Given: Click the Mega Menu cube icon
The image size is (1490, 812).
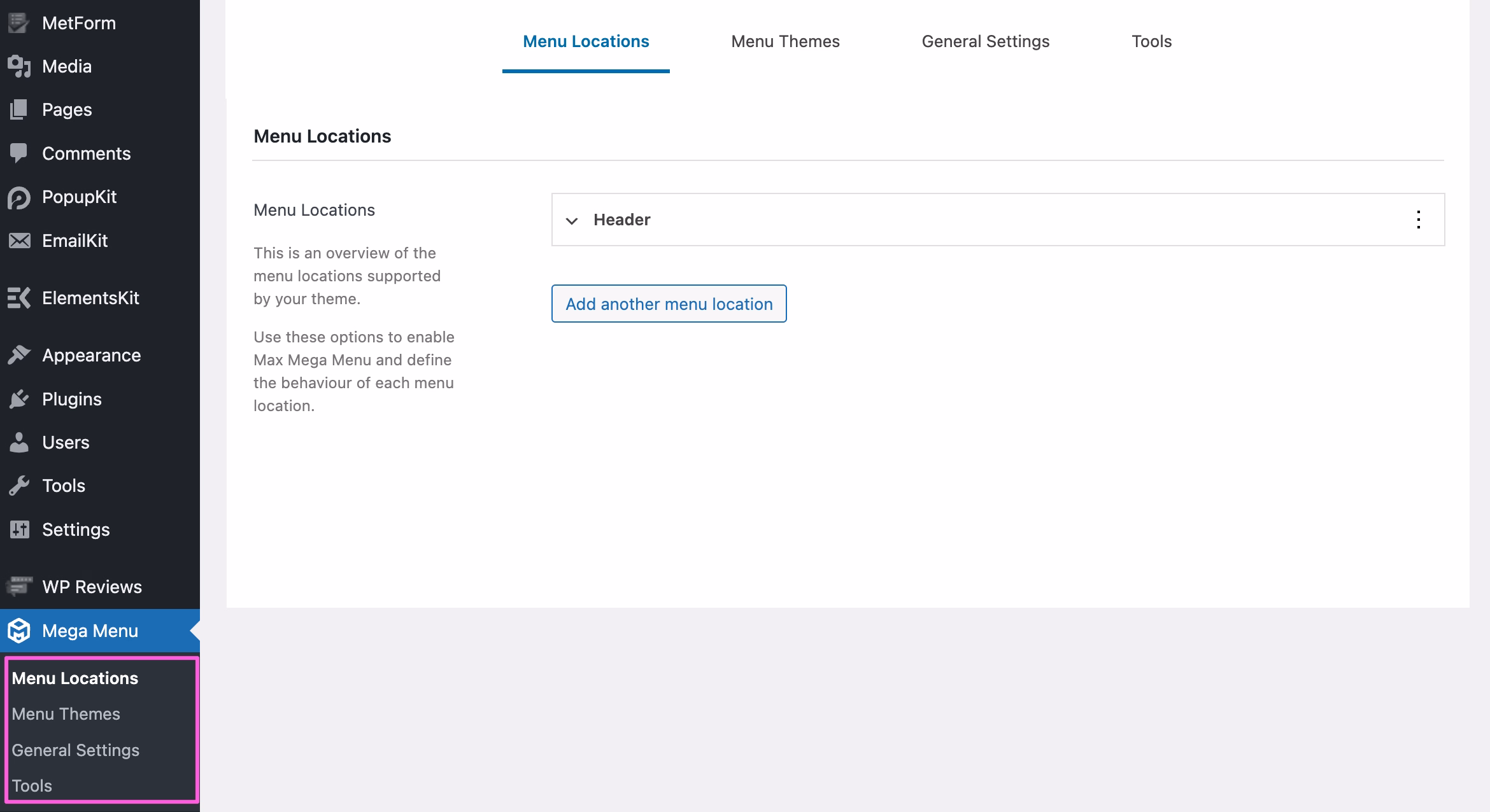Looking at the screenshot, I should 19,631.
